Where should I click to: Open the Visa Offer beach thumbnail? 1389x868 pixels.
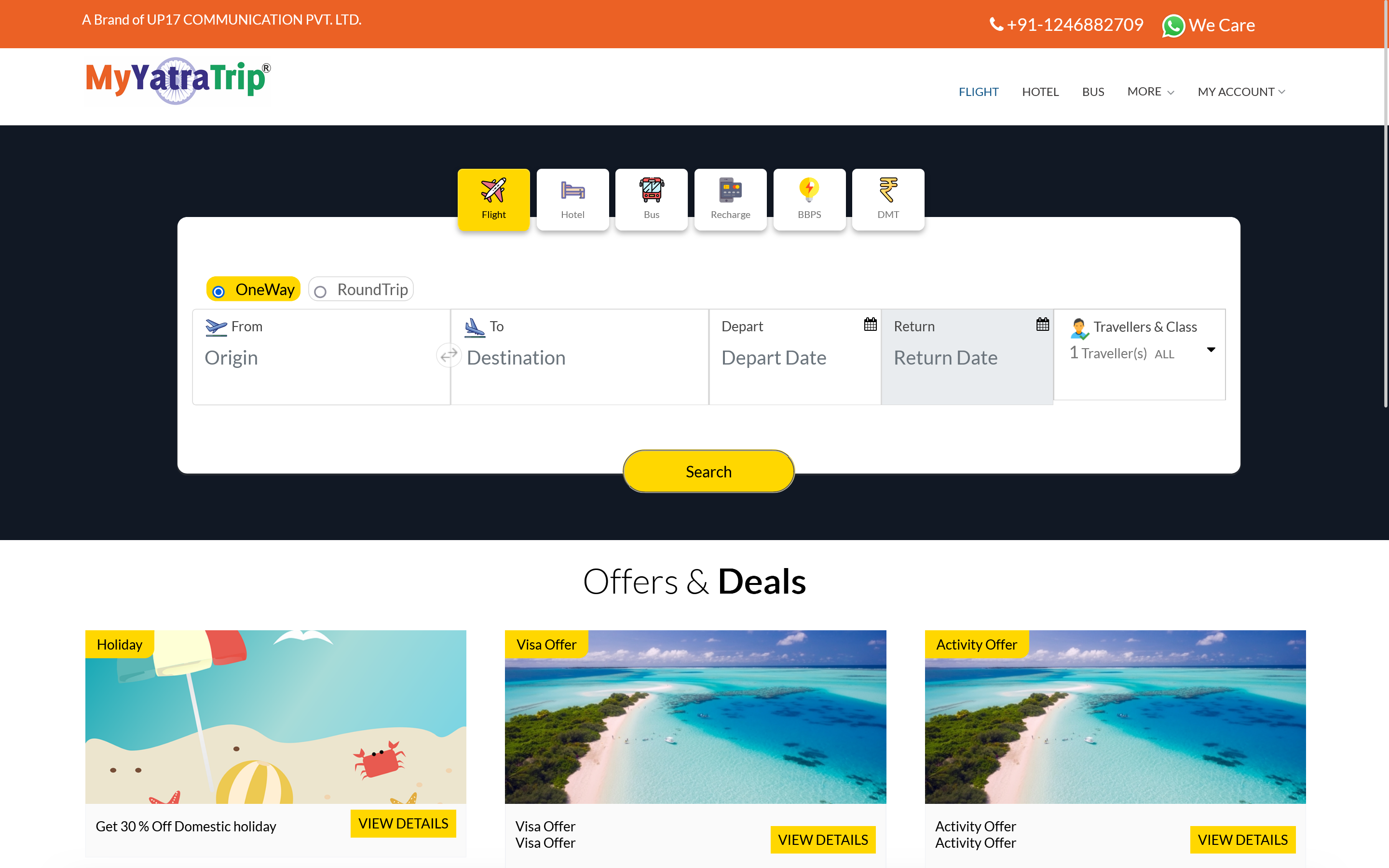point(695,717)
